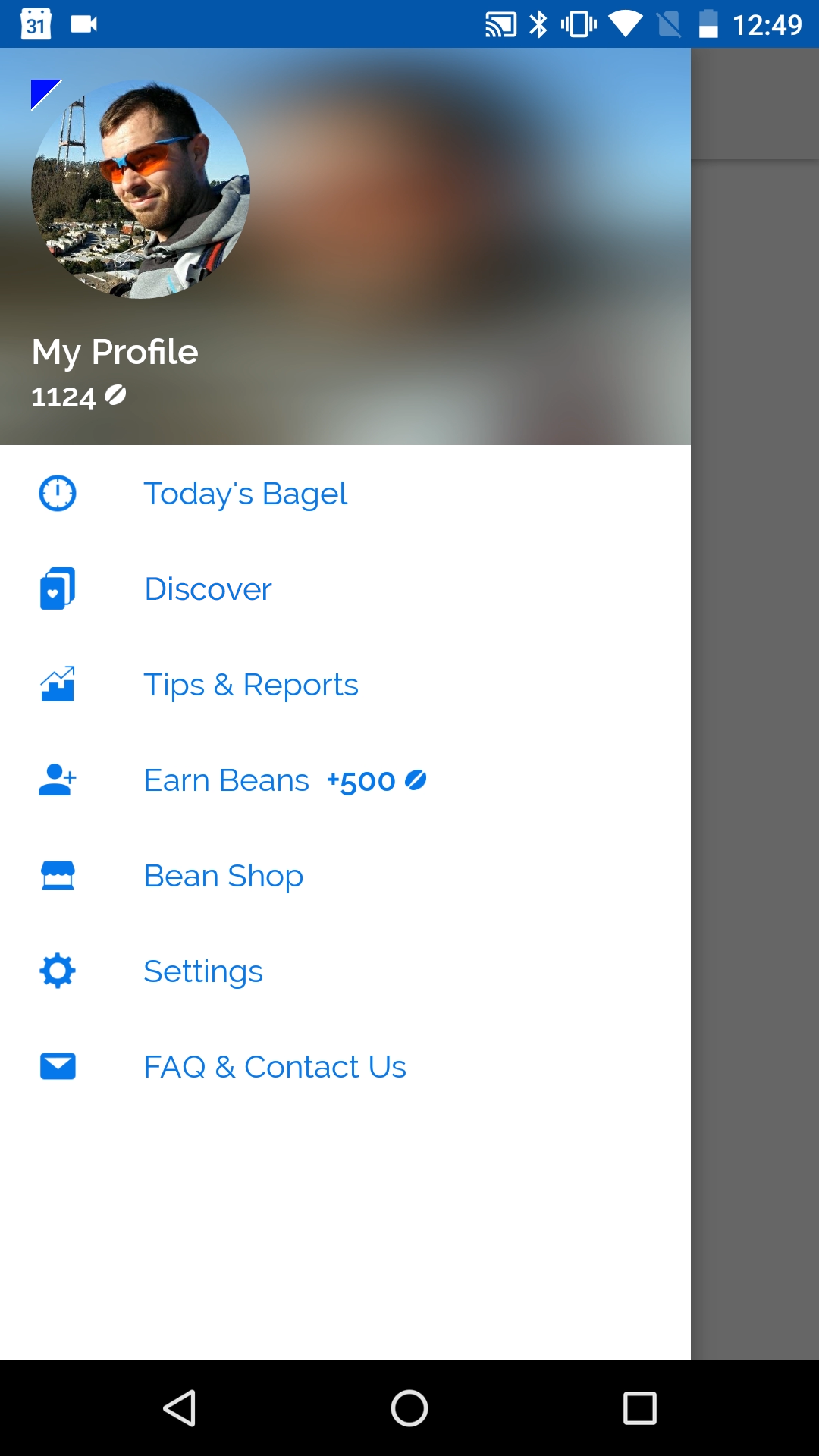Viewport: 819px width, 1456px height.
Task: Go to Discover section
Action: (209, 589)
